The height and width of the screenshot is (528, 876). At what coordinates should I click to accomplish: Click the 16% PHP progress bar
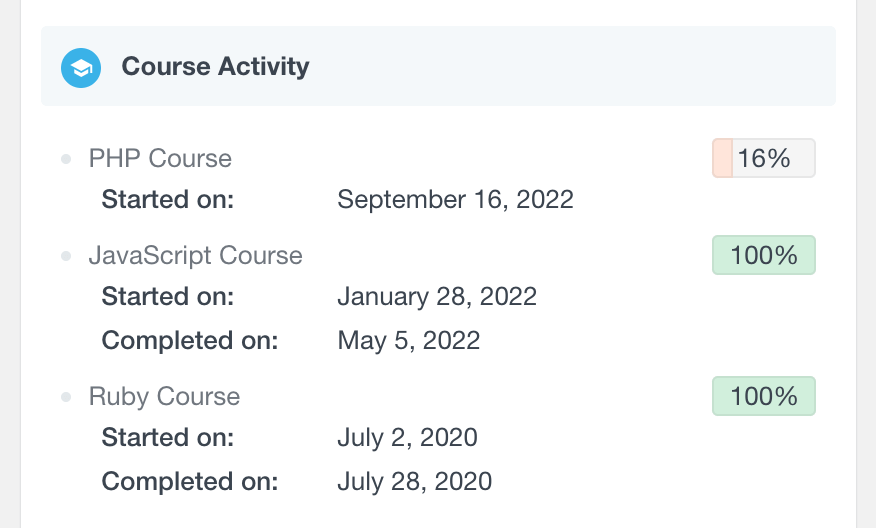[x=764, y=158]
